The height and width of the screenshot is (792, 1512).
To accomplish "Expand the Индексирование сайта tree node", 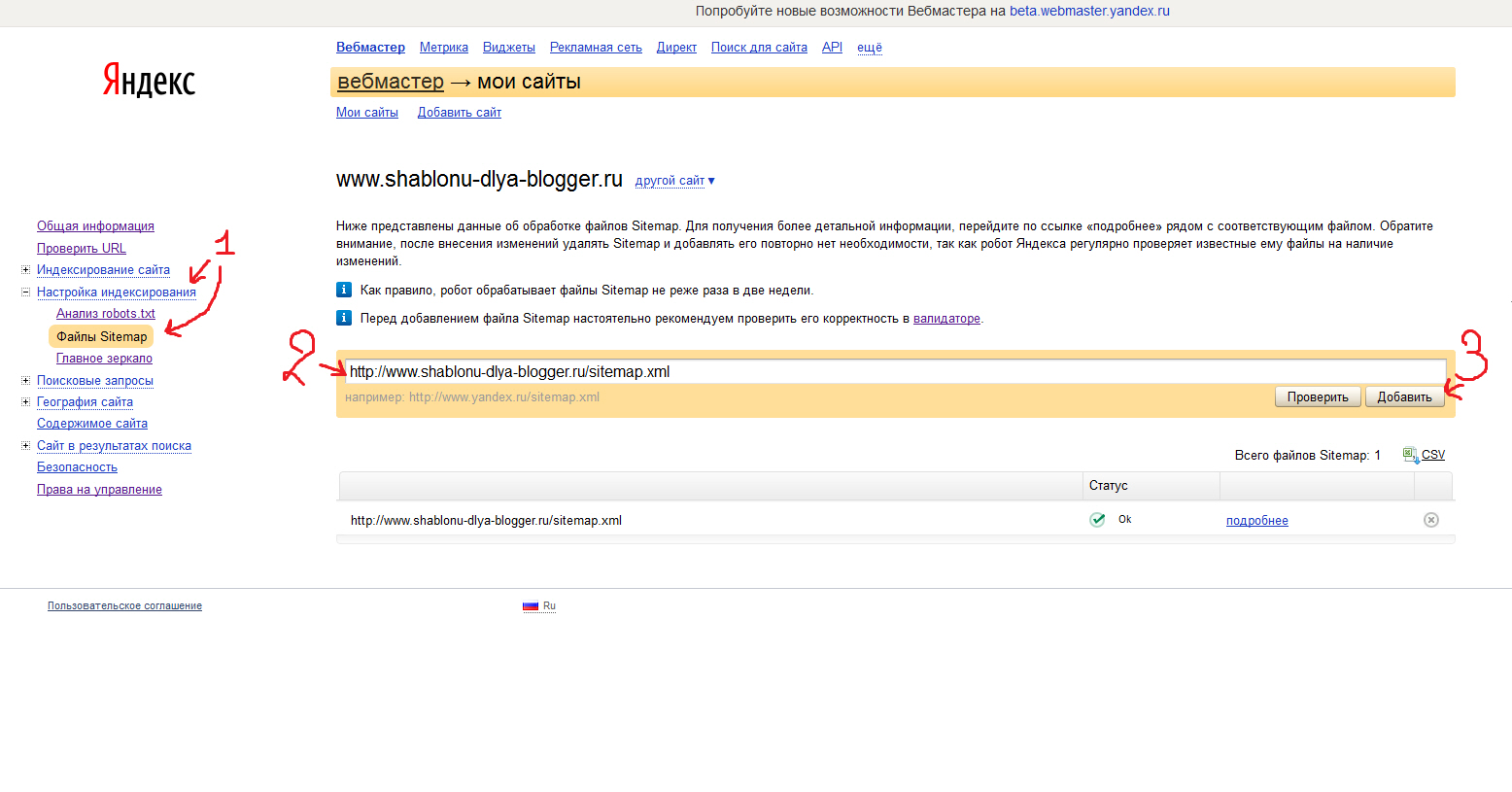I will (x=26, y=269).
